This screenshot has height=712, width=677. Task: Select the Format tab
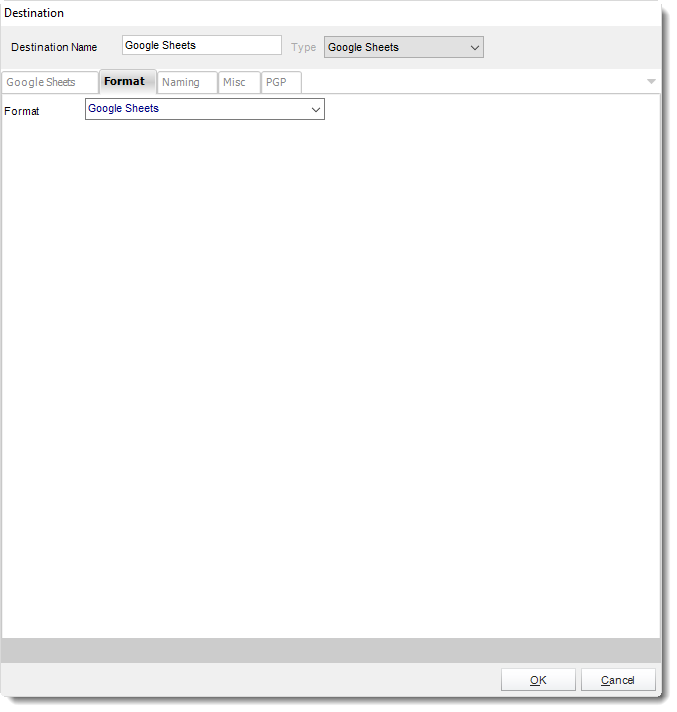point(128,82)
